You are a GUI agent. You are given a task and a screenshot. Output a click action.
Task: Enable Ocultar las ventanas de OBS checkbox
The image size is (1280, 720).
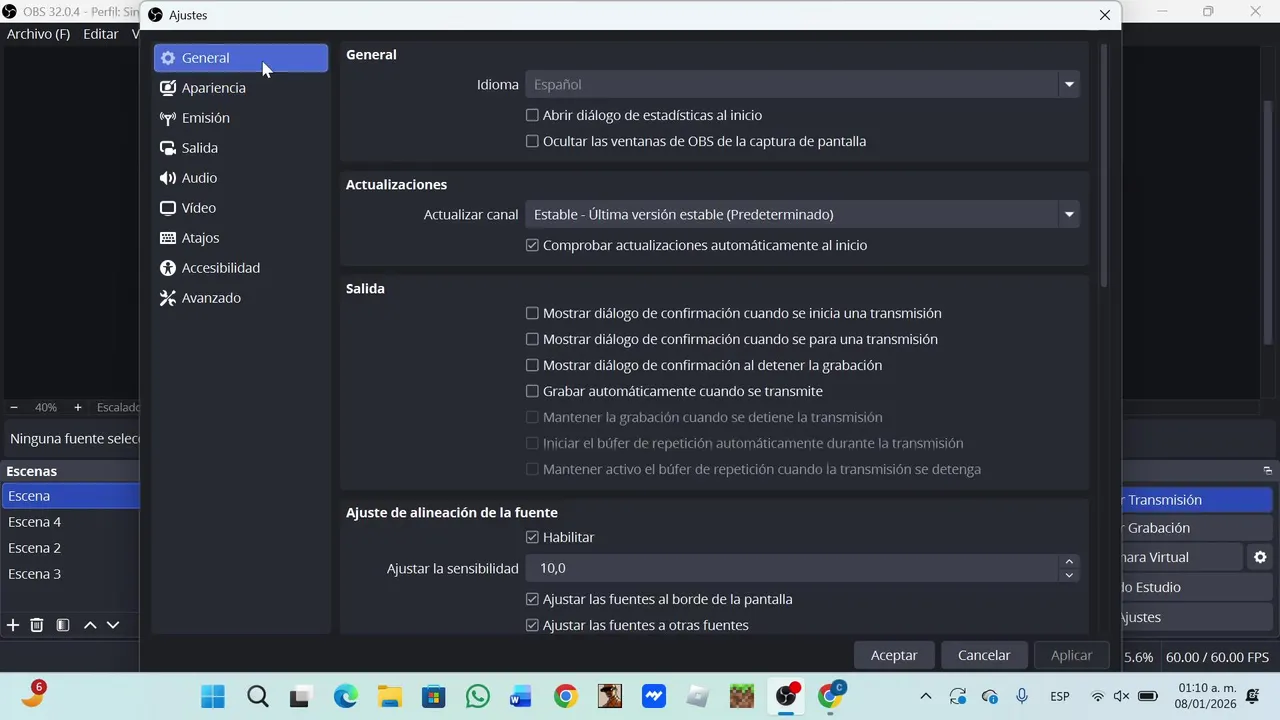pos(532,141)
